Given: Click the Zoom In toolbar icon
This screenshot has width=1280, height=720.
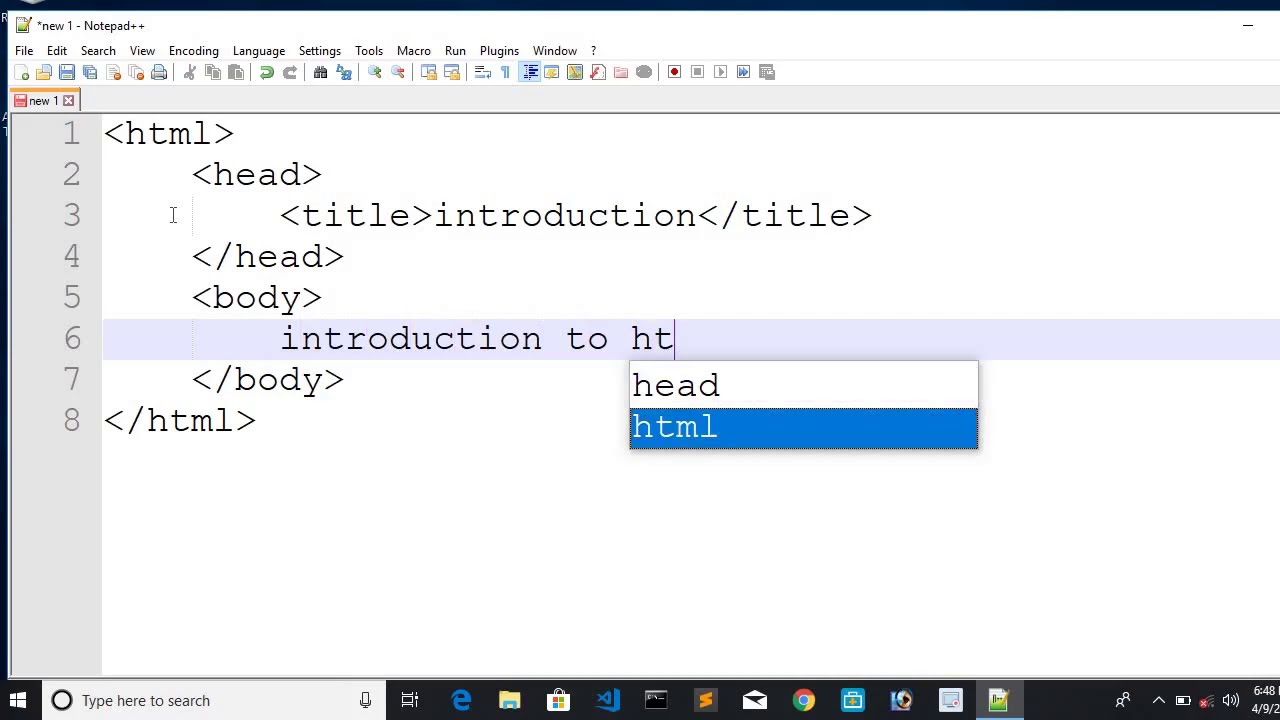Looking at the screenshot, I should coord(375,72).
